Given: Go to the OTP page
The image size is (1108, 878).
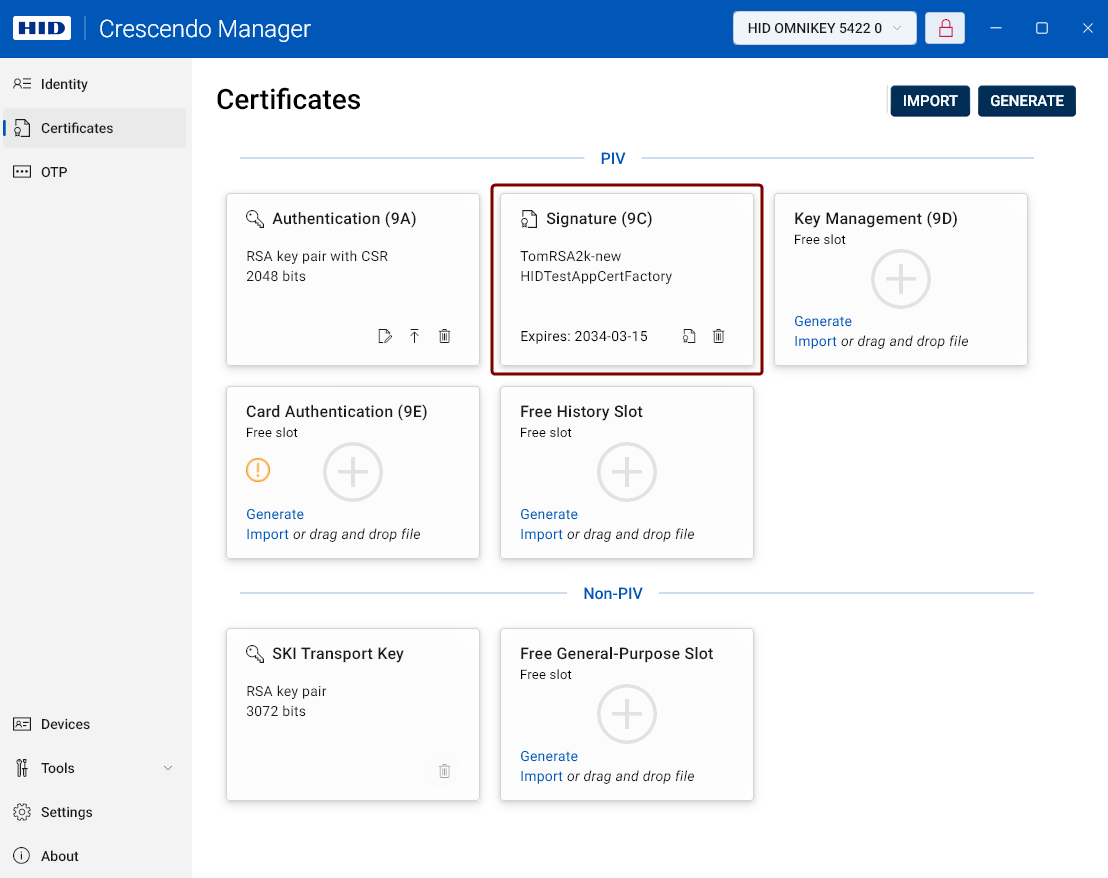Looking at the screenshot, I should (95, 172).
